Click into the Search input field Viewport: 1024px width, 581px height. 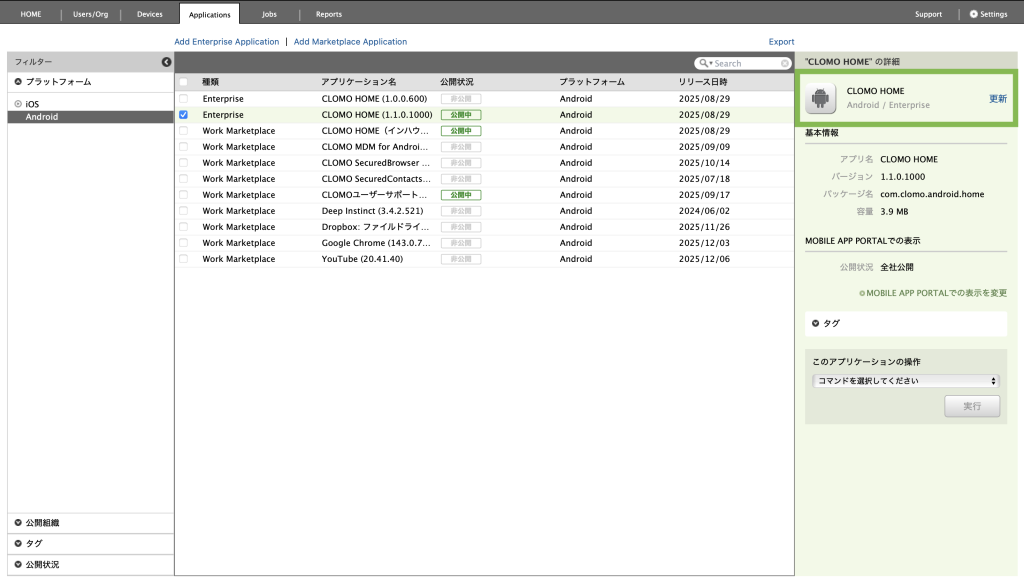[745, 63]
